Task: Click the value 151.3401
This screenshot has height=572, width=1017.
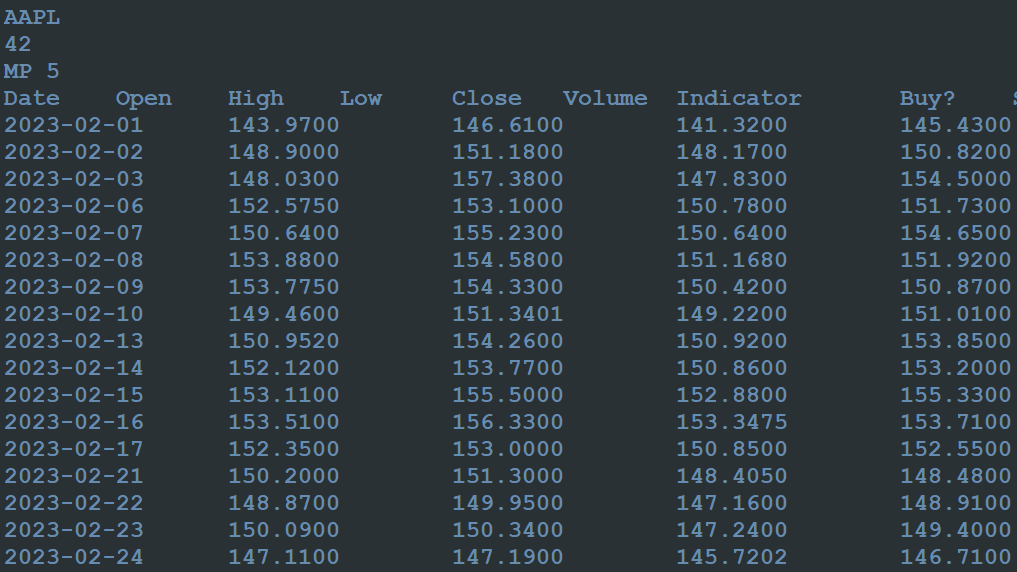Action: pos(507,314)
